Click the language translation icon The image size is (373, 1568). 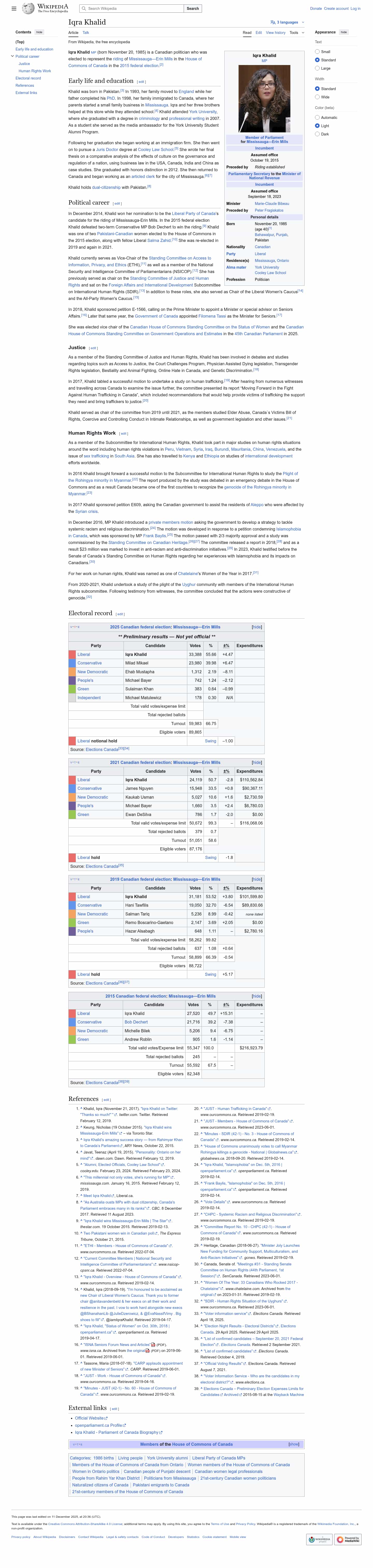click(272, 23)
